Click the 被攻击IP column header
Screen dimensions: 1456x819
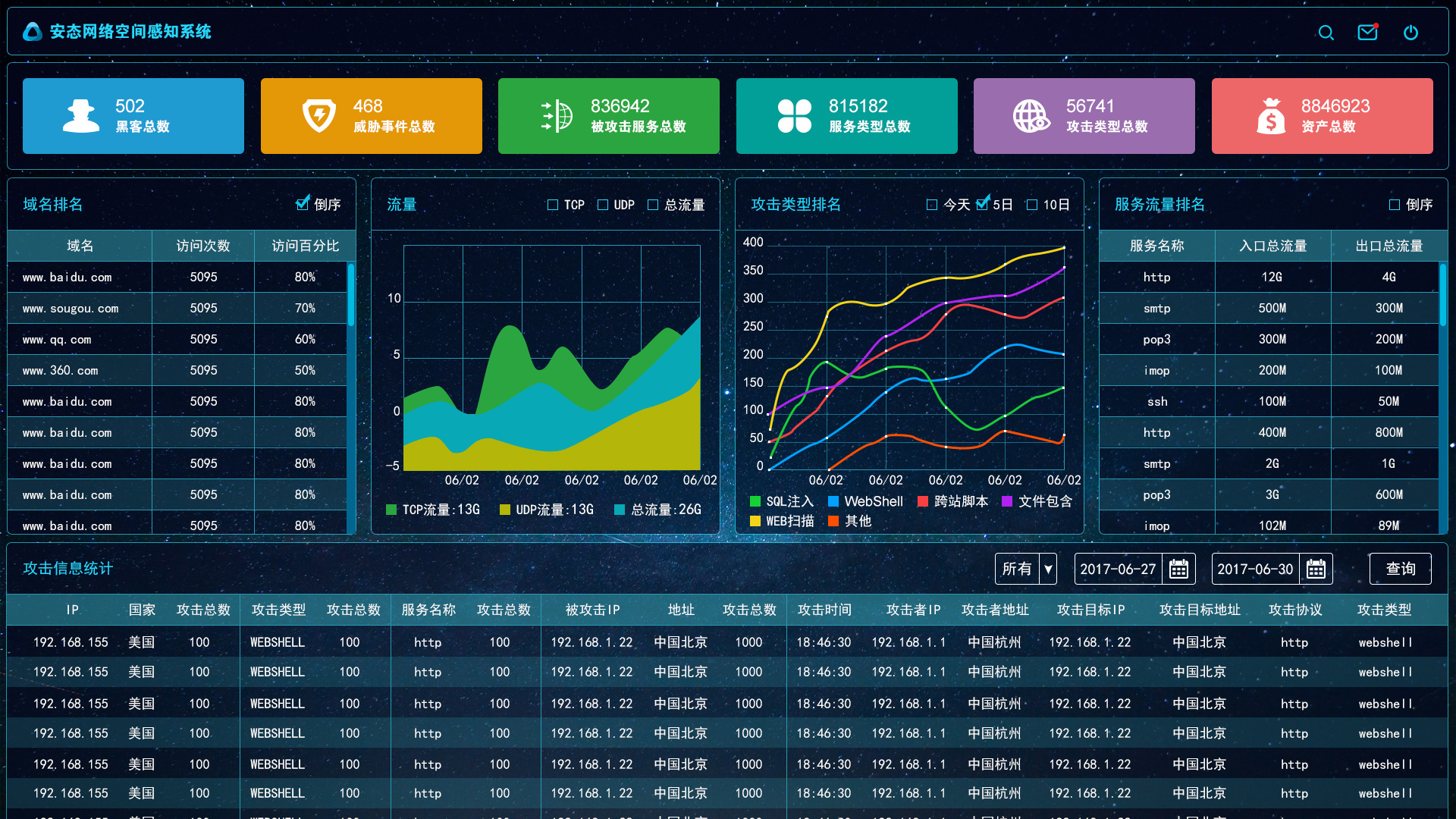[593, 610]
